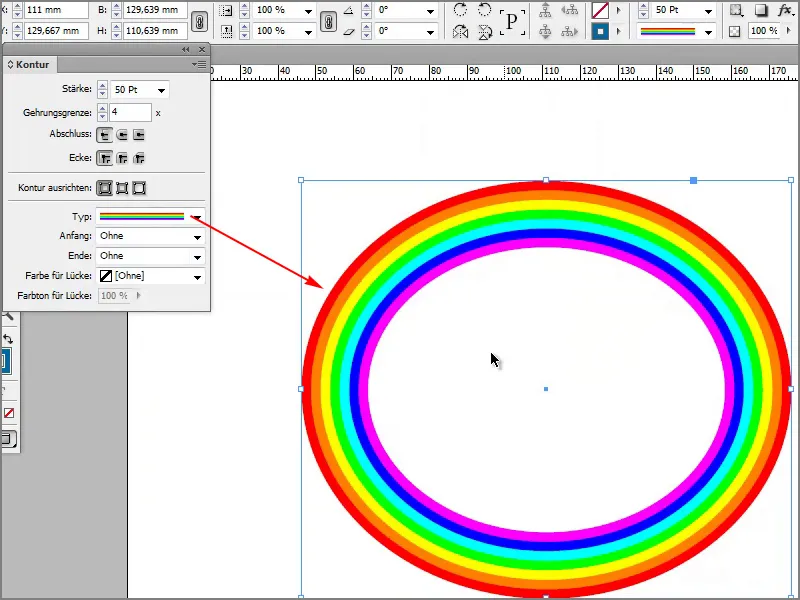Toggle the scale percentage link icon
This screenshot has height=600, width=800.
[328, 19]
